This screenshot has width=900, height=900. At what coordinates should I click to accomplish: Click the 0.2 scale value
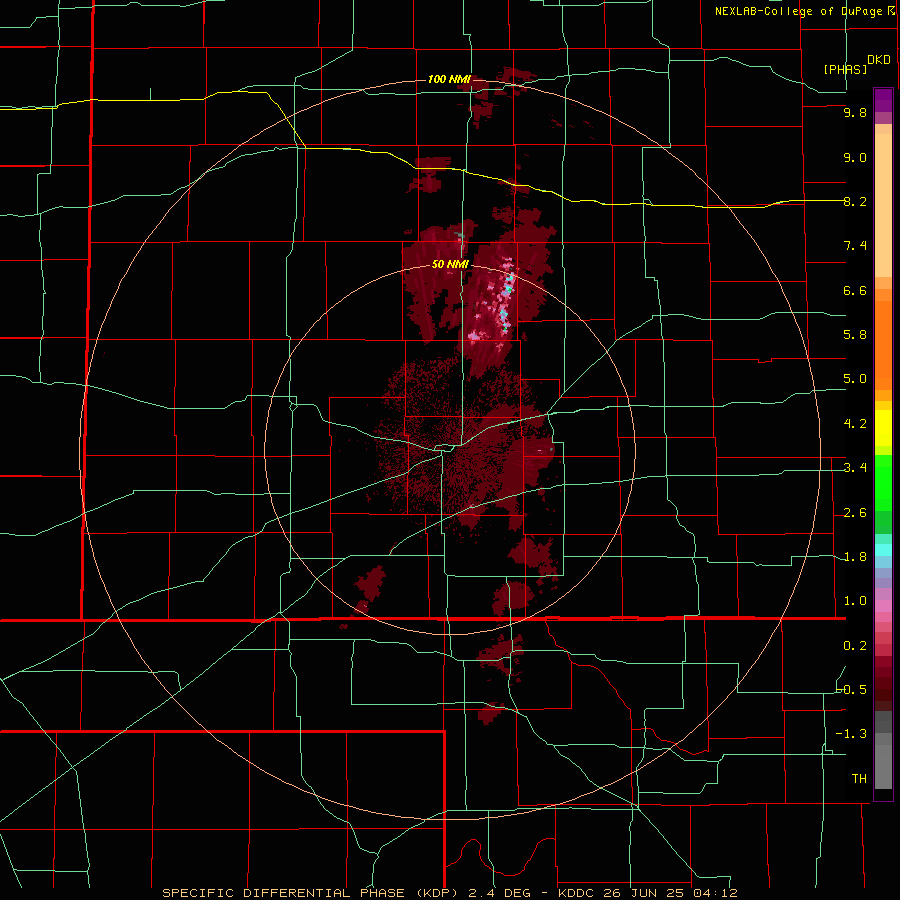coord(855,646)
